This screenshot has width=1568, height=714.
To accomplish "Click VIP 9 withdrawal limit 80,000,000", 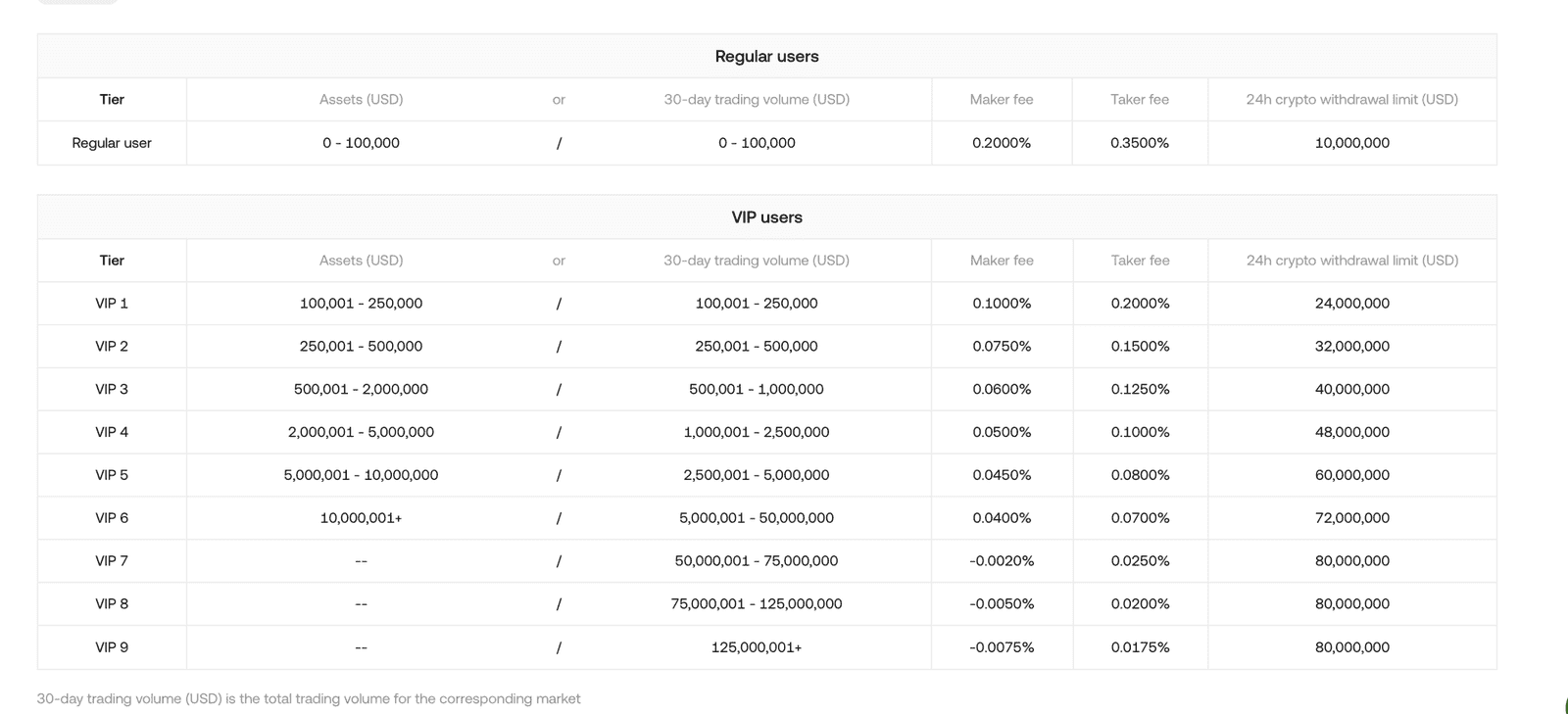I will coord(1352,647).
